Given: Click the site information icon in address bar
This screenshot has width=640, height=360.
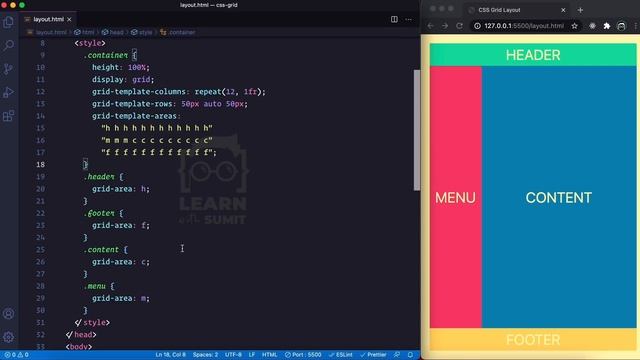Looking at the screenshot, I should click(477, 26).
